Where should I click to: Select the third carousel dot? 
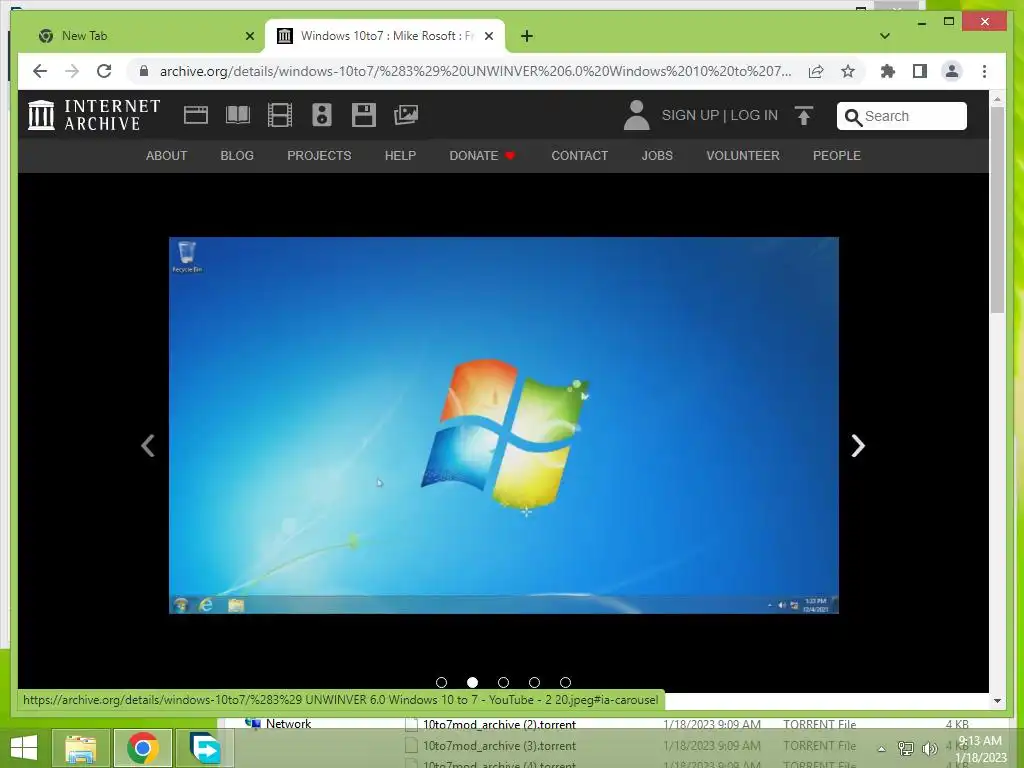(503, 682)
